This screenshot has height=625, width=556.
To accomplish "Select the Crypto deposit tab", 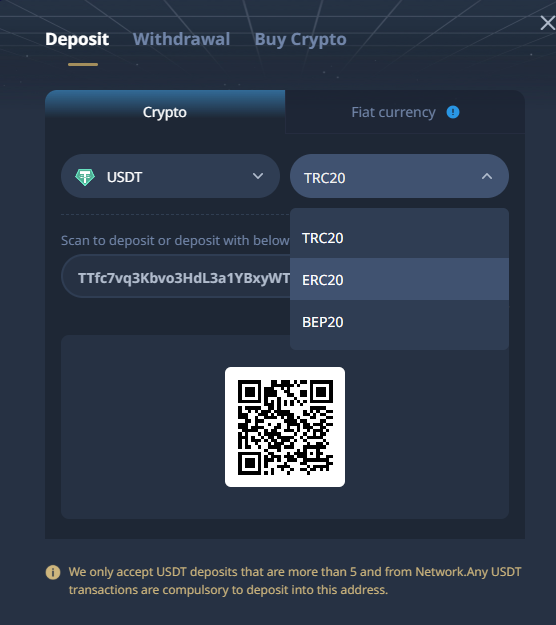I will coord(165,112).
